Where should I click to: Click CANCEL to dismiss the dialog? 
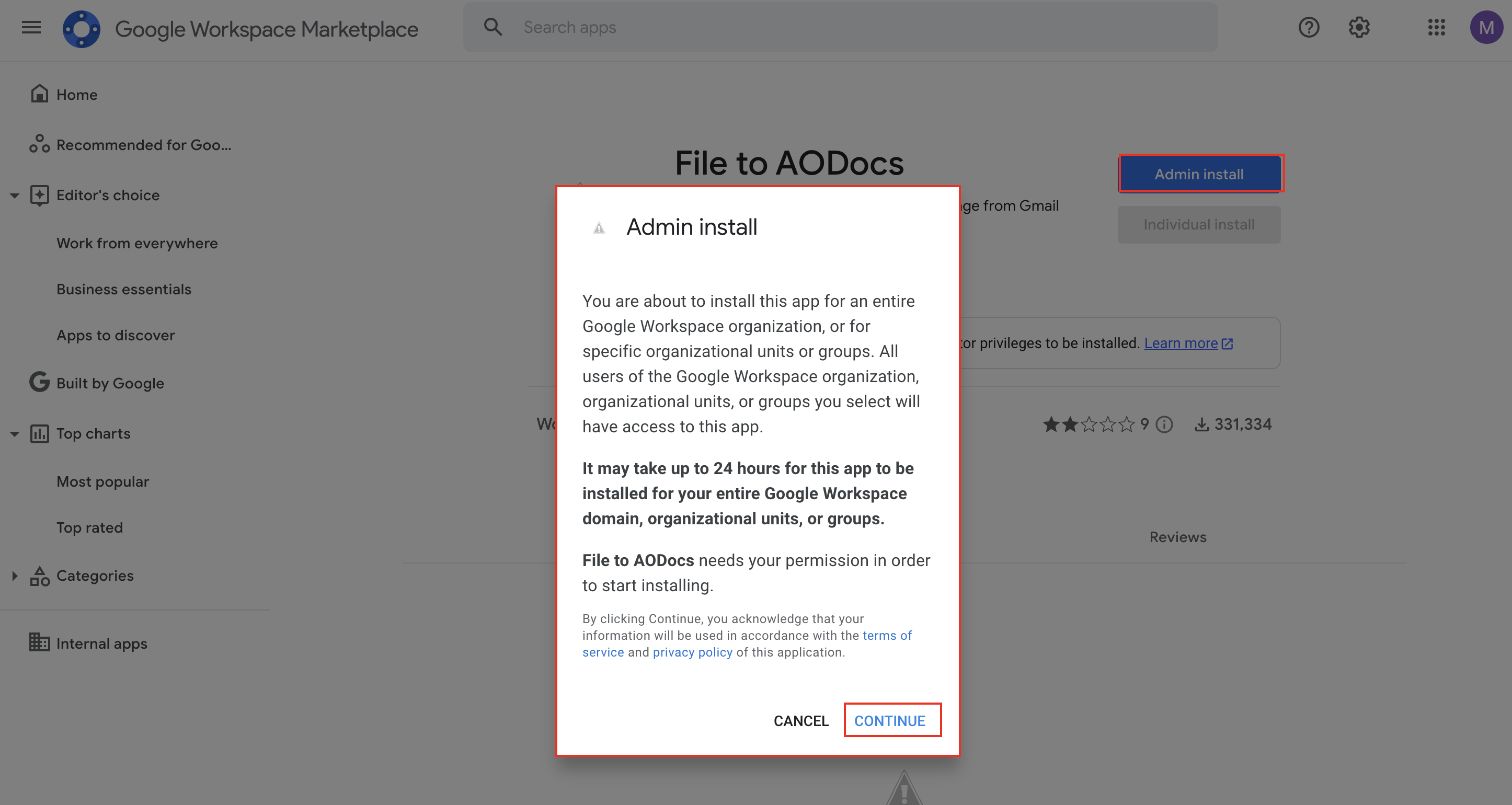pyautogui.click(x=801, y=720)
